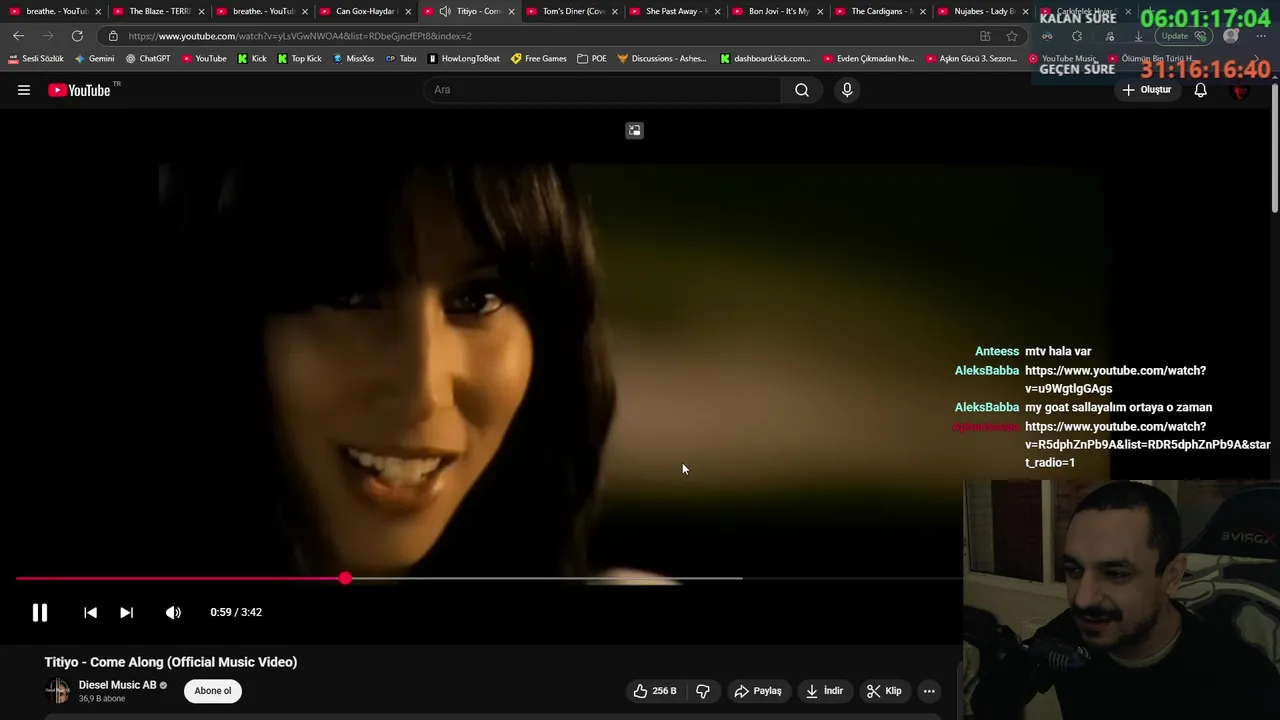
Task: Click the YouTube search magnifier button
Action: [802, 90]
